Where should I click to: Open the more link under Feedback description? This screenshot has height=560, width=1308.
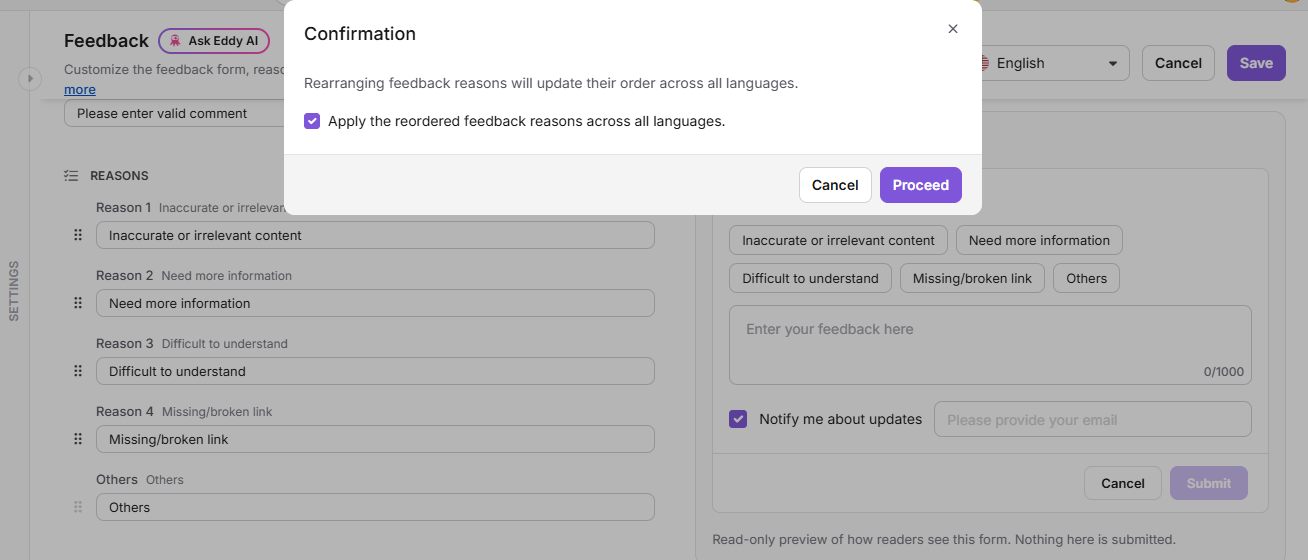(80, 89)
